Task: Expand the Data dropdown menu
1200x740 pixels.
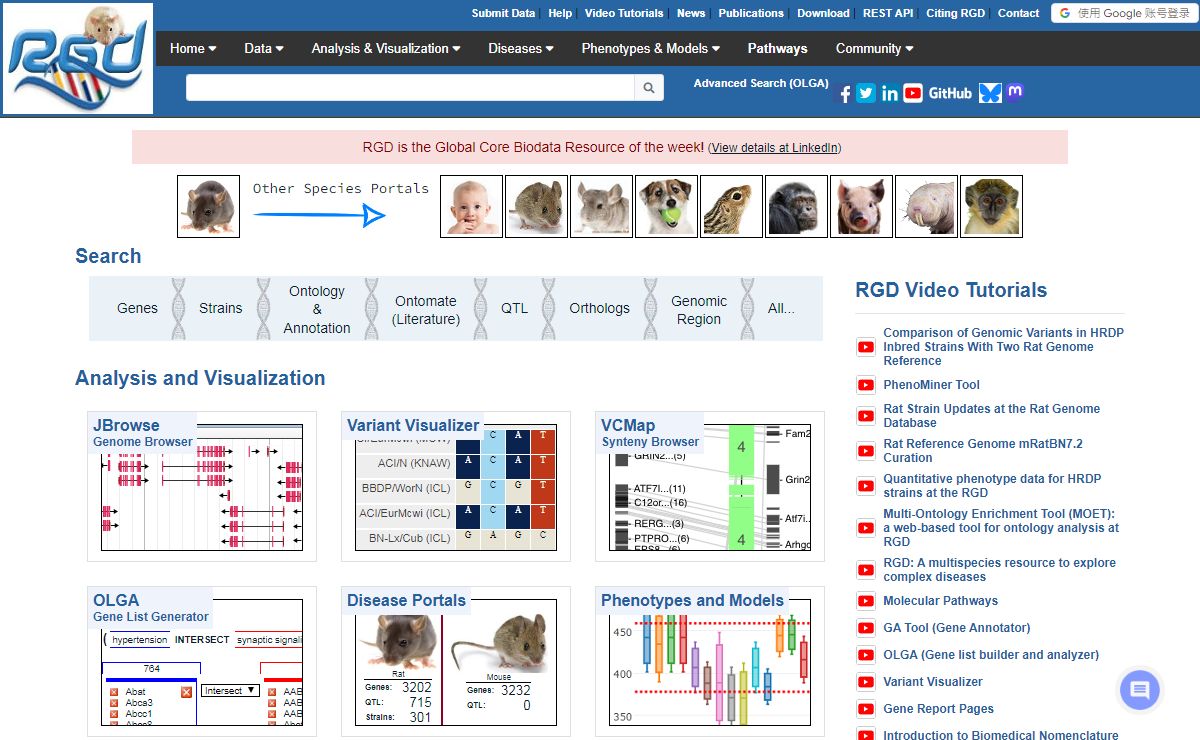Action: coord(264,48)
